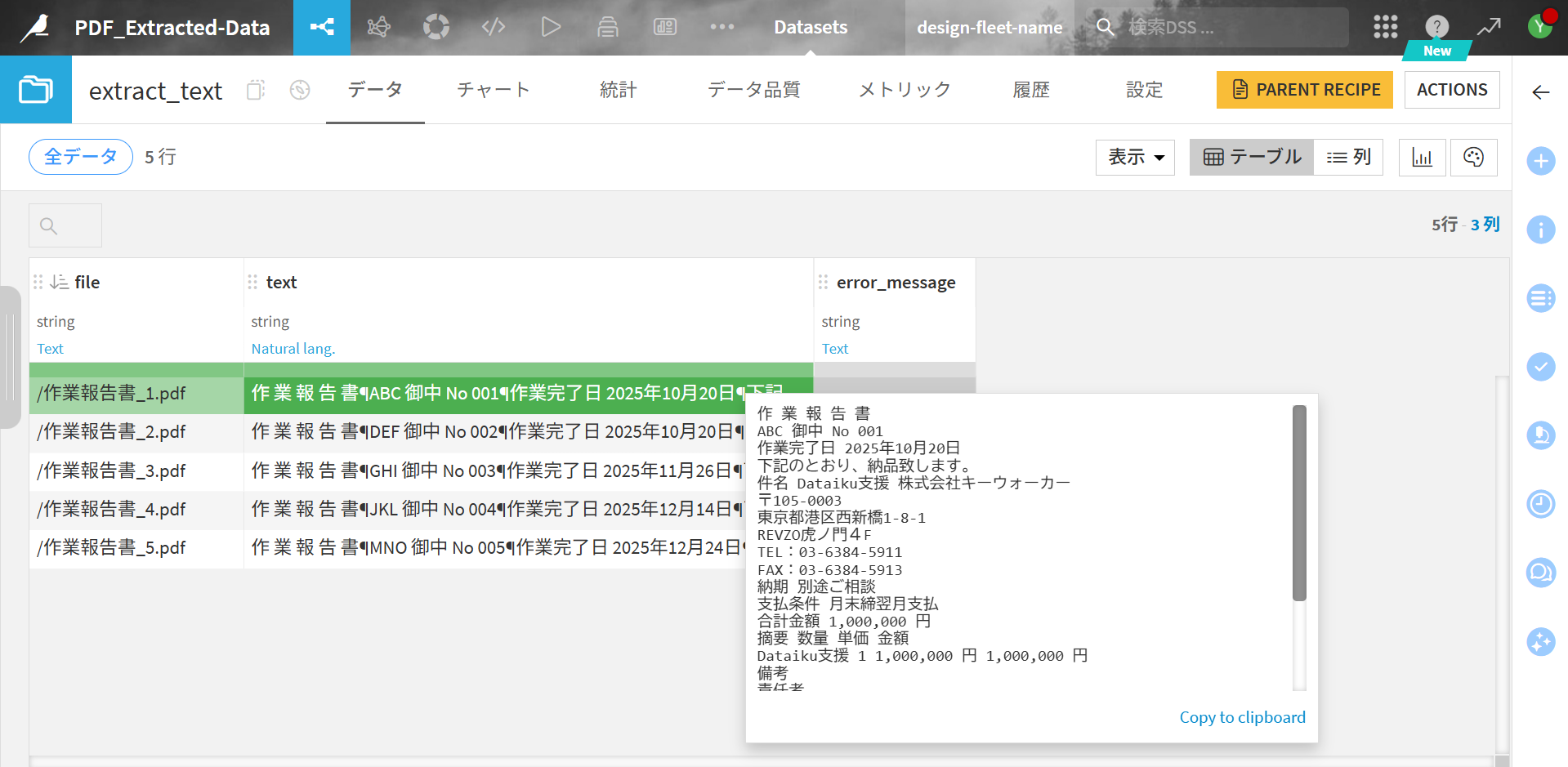
Task: Switch to テーブル view toggle
Action: click(1252, 158)
